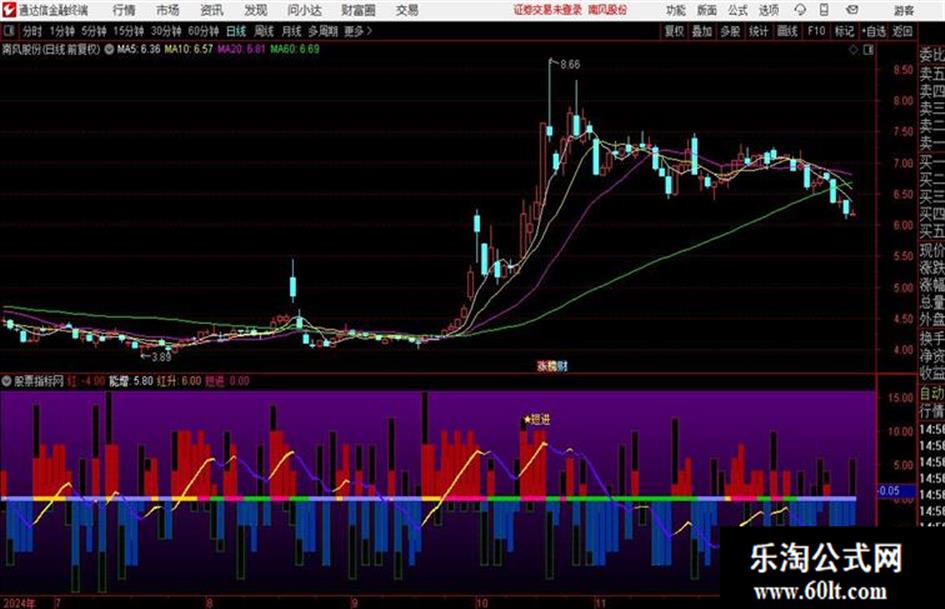The image size is (945, 609).
Task: Toggle the side panel icon at chart top-right
Action: coord(868,50)
